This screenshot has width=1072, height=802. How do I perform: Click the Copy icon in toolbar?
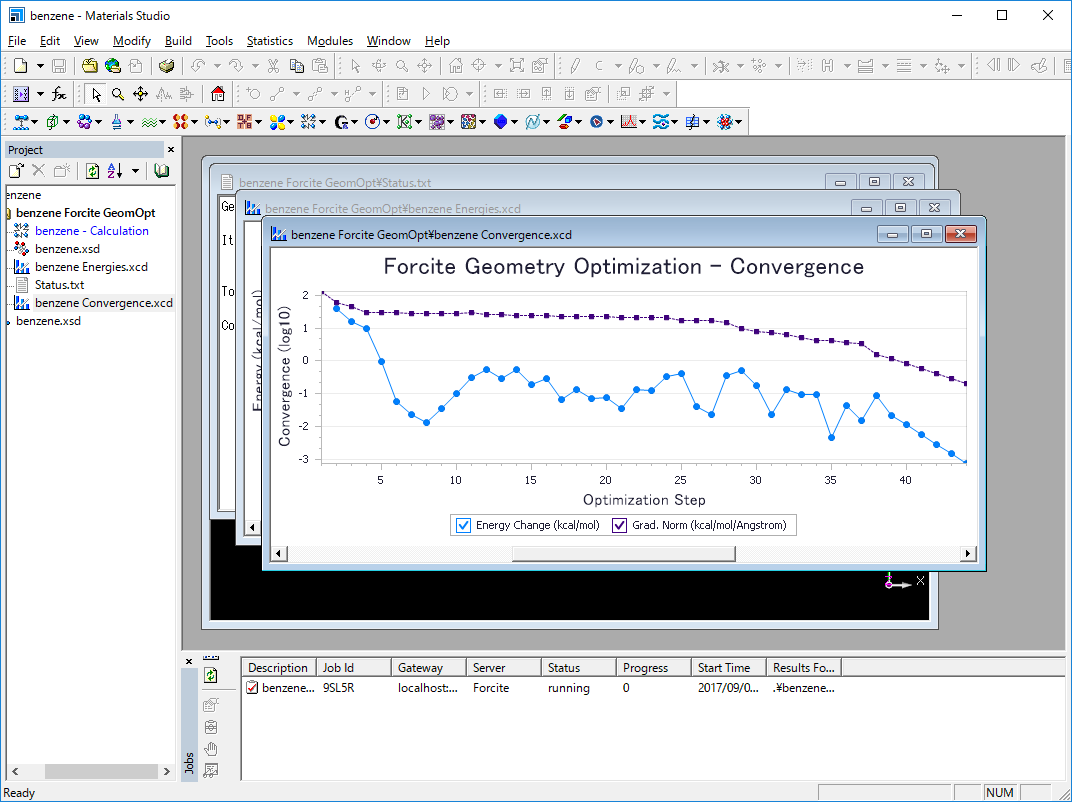click(296, 66)
